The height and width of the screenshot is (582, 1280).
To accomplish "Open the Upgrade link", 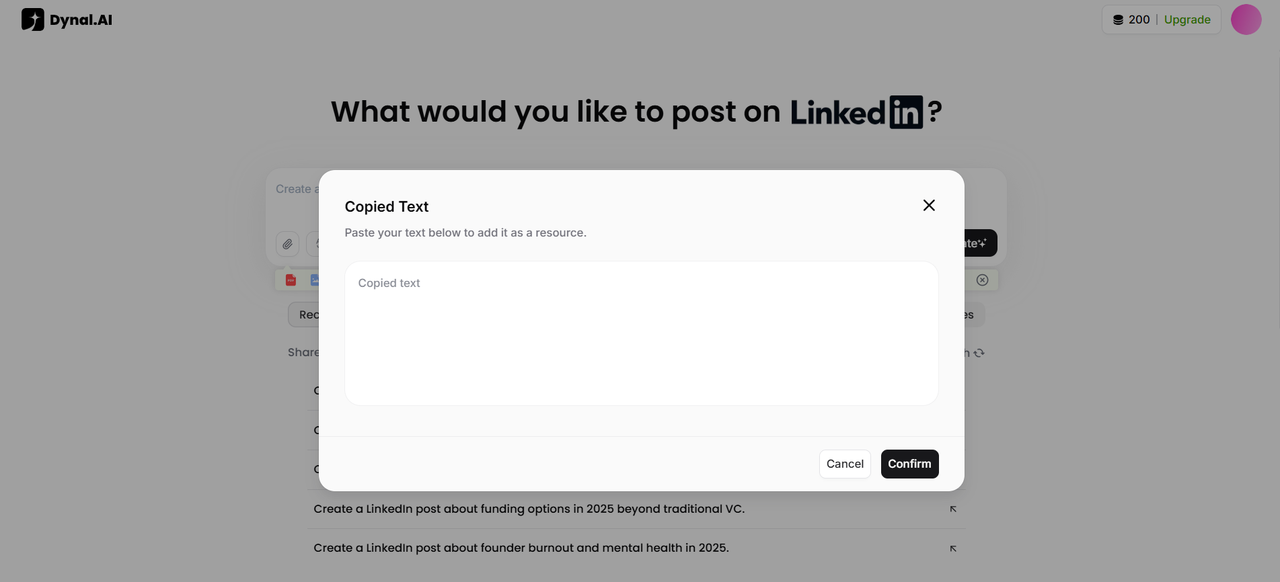I will 1187,20.
